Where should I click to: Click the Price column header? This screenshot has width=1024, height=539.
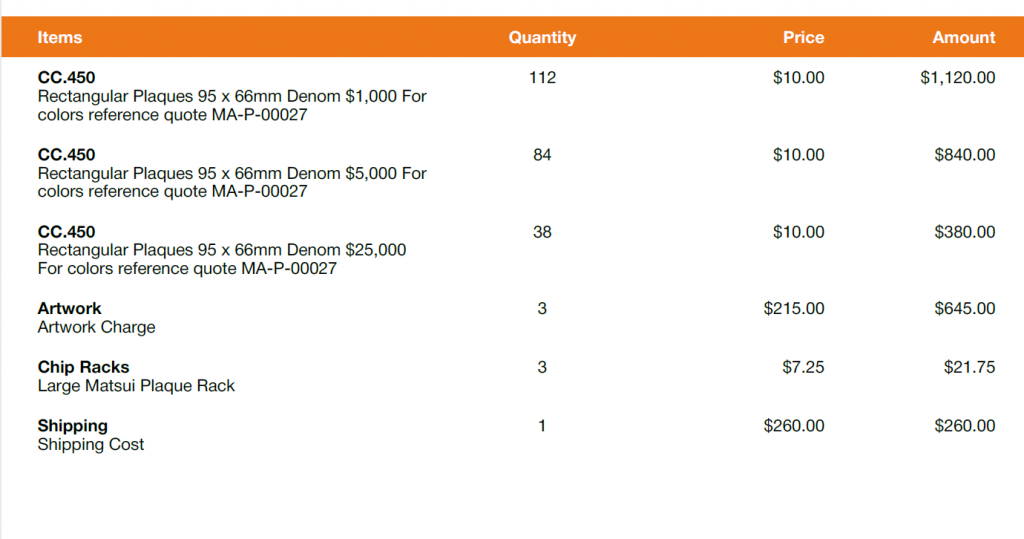click(x=803, y=38)
